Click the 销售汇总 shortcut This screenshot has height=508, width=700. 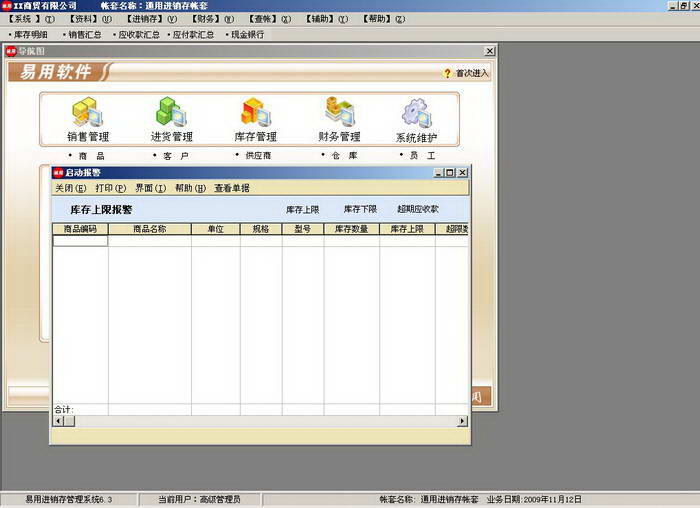82,34
